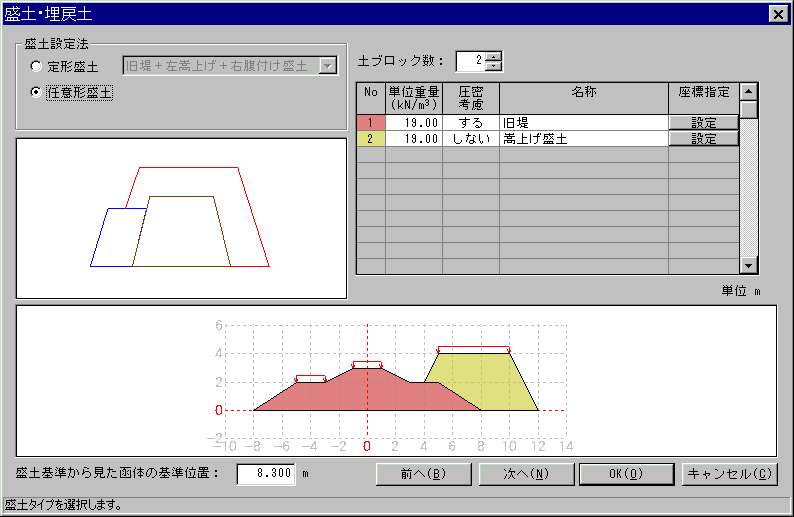Screen dimensions: 794x517
Task: Click the 土ブロック数 value field
Action: (470, 61)
